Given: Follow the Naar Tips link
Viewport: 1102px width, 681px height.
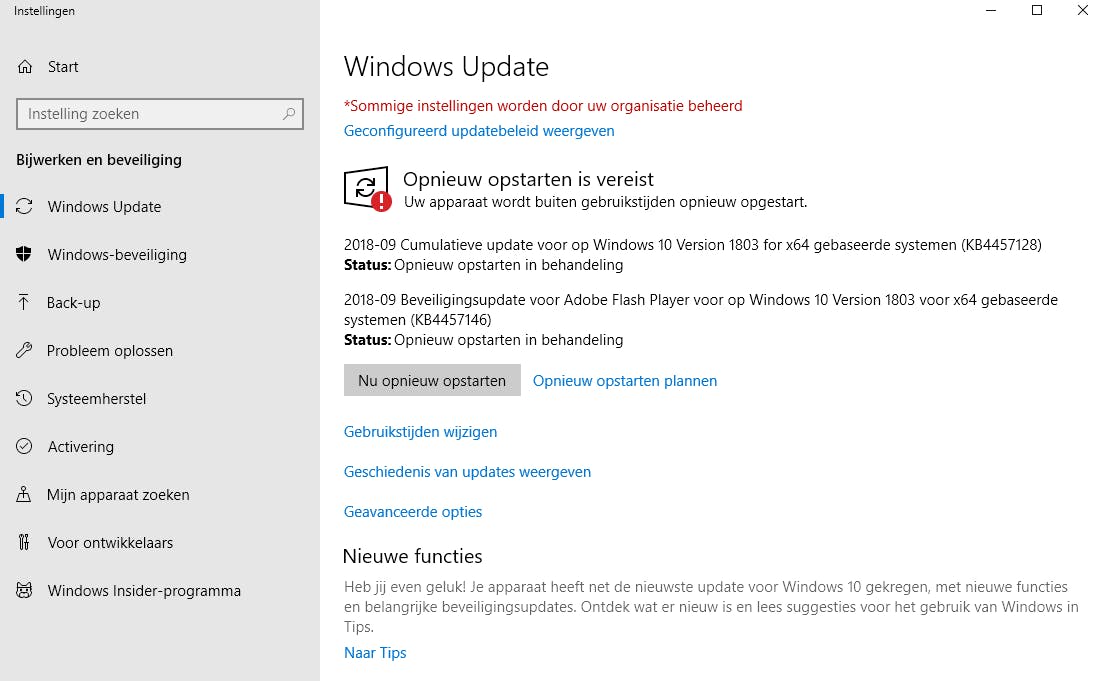Looking at the screenshot, I should (x=375, y=653).
